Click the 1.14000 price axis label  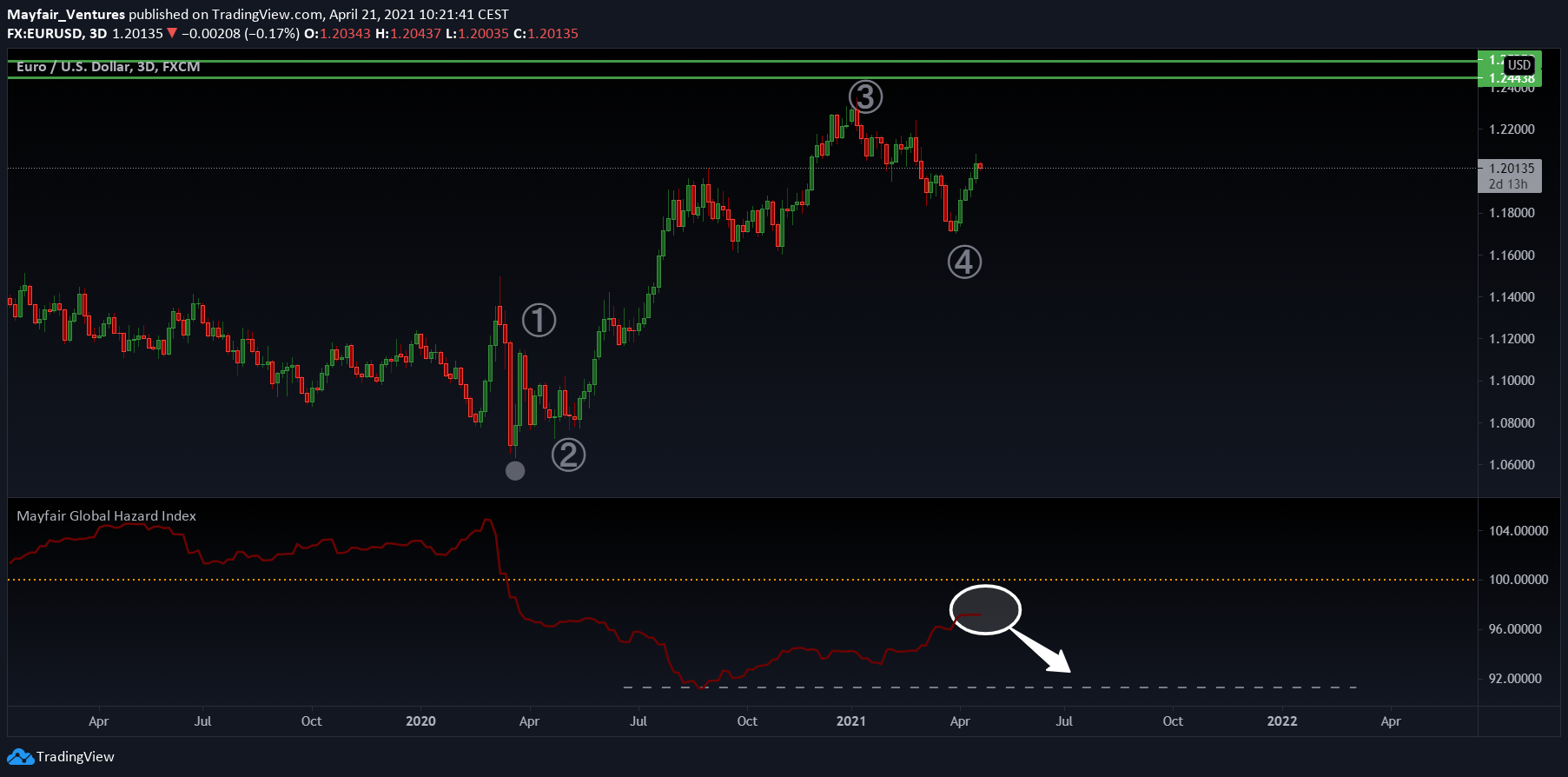(x=1512, y=296)
